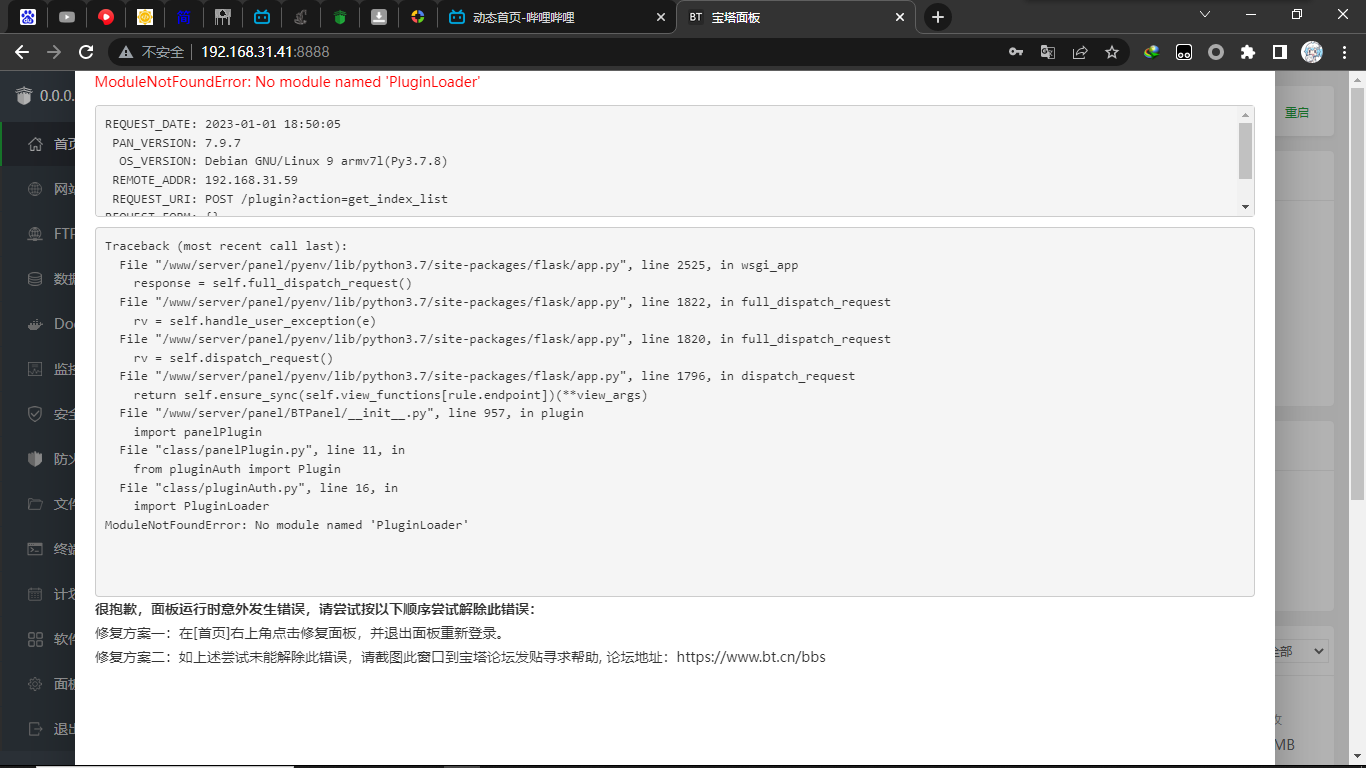Click the translate page icon

1048,52
